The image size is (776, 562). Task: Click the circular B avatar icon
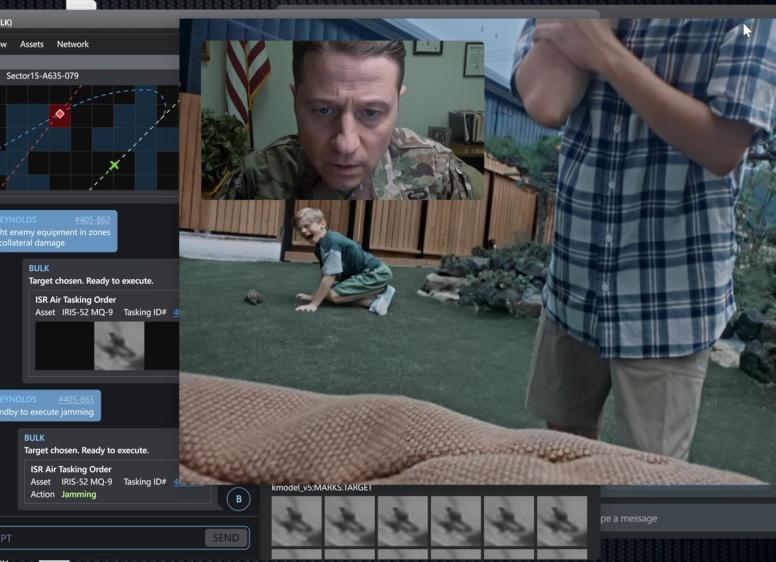point(239,499)
